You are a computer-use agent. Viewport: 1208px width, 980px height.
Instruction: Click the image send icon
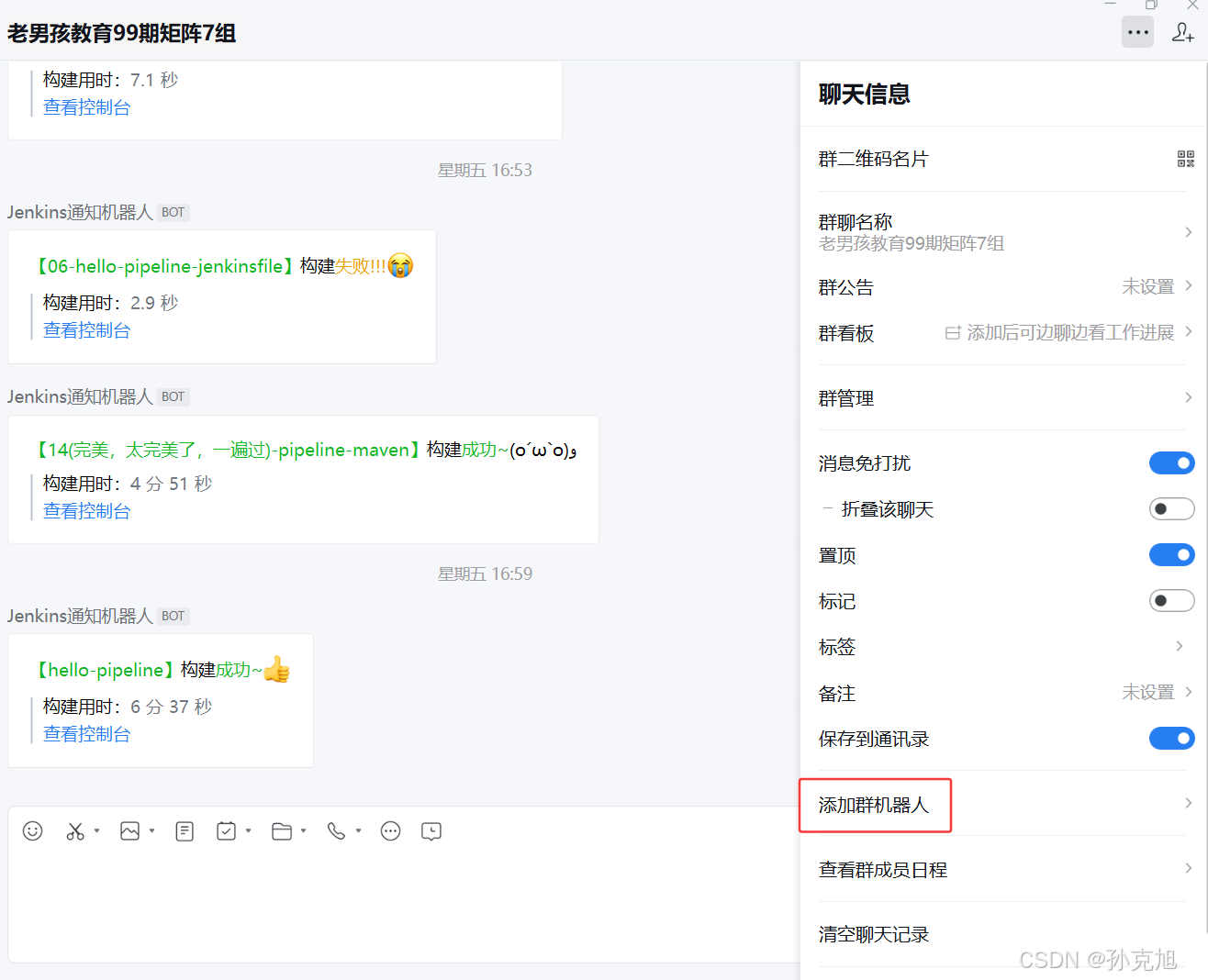130,831
